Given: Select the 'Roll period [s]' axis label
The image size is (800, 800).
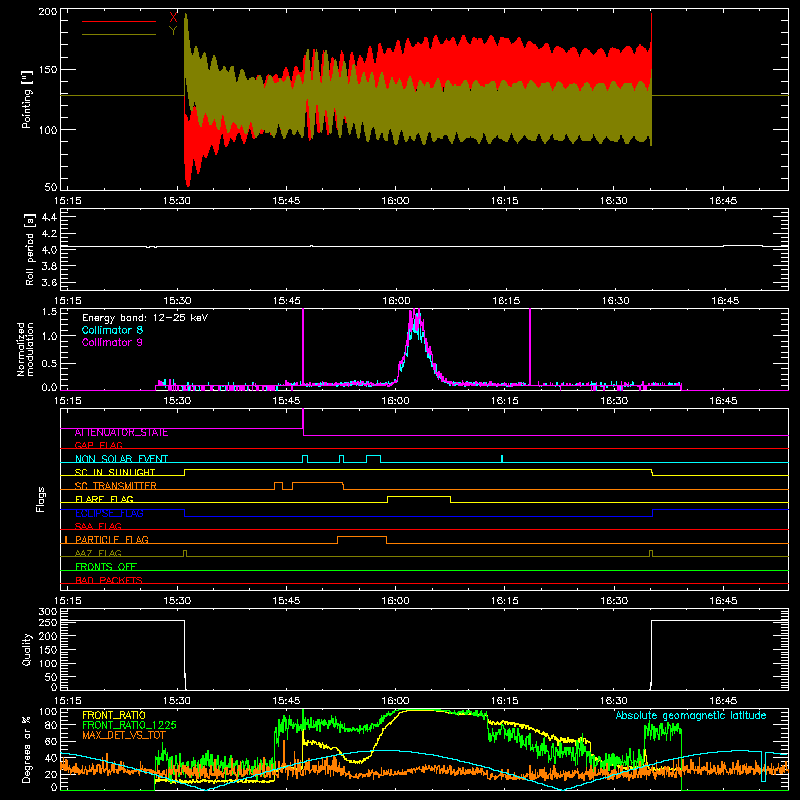Looking at the screenshot, I should pos(30,249).
